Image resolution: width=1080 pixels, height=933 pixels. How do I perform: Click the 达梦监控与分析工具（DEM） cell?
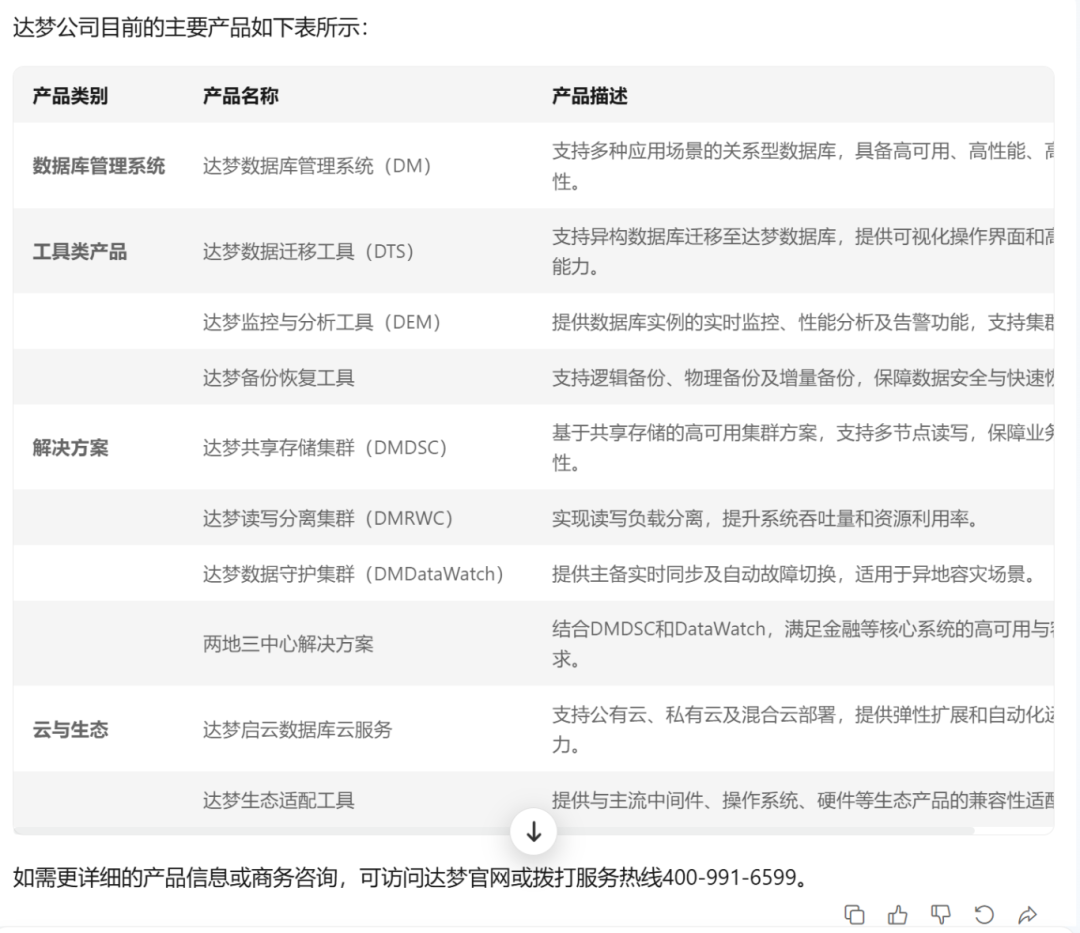[321, 322]
